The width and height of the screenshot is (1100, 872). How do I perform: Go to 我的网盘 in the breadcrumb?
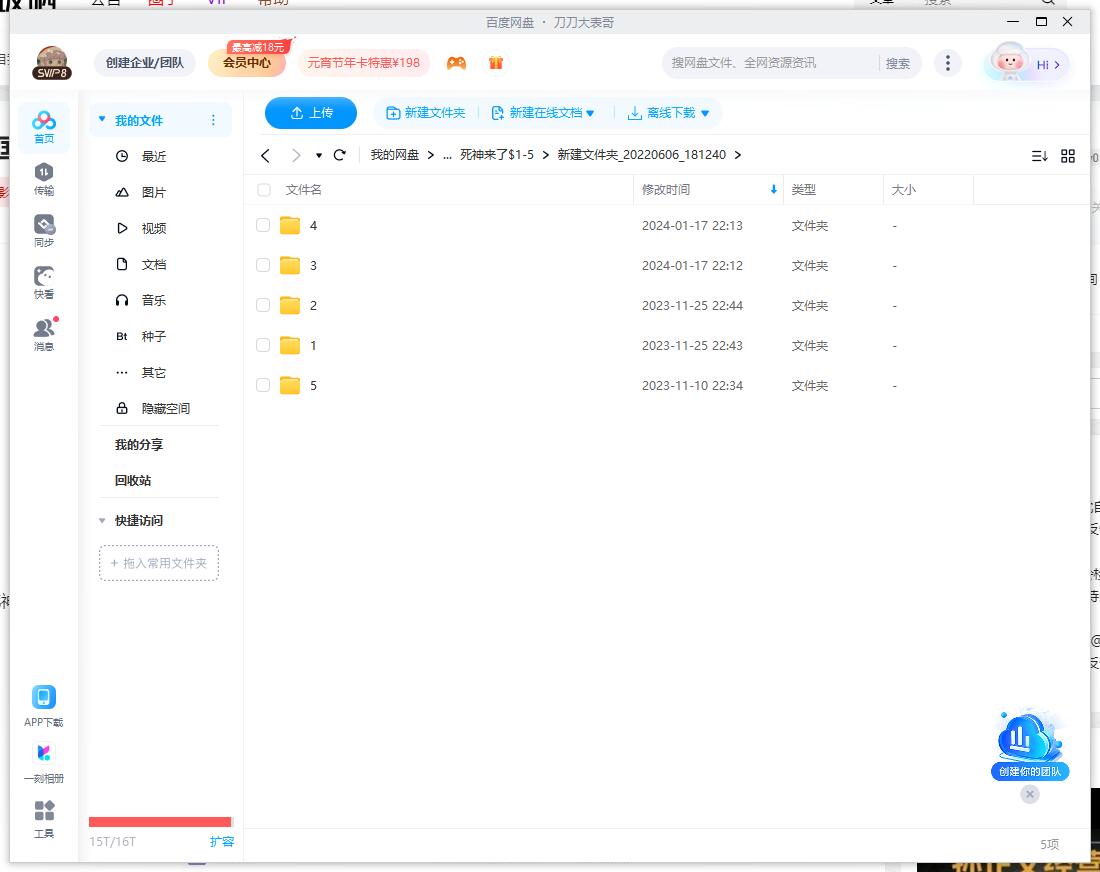coord(394,155)
